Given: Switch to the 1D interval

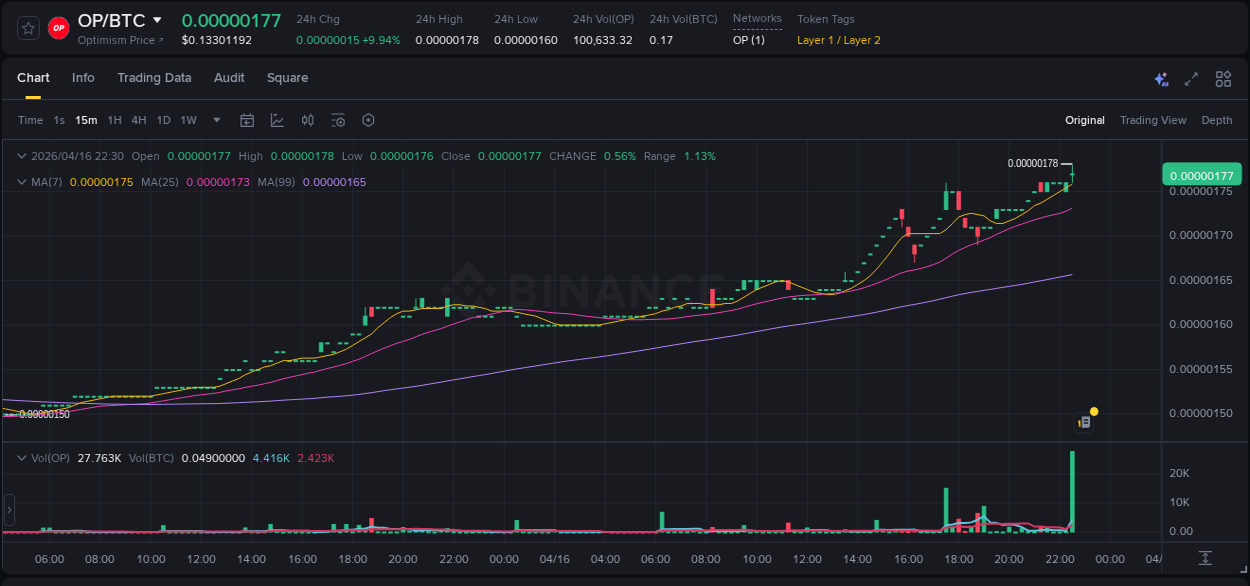Looking at the screenshot, I should click(x=163, y=120).
